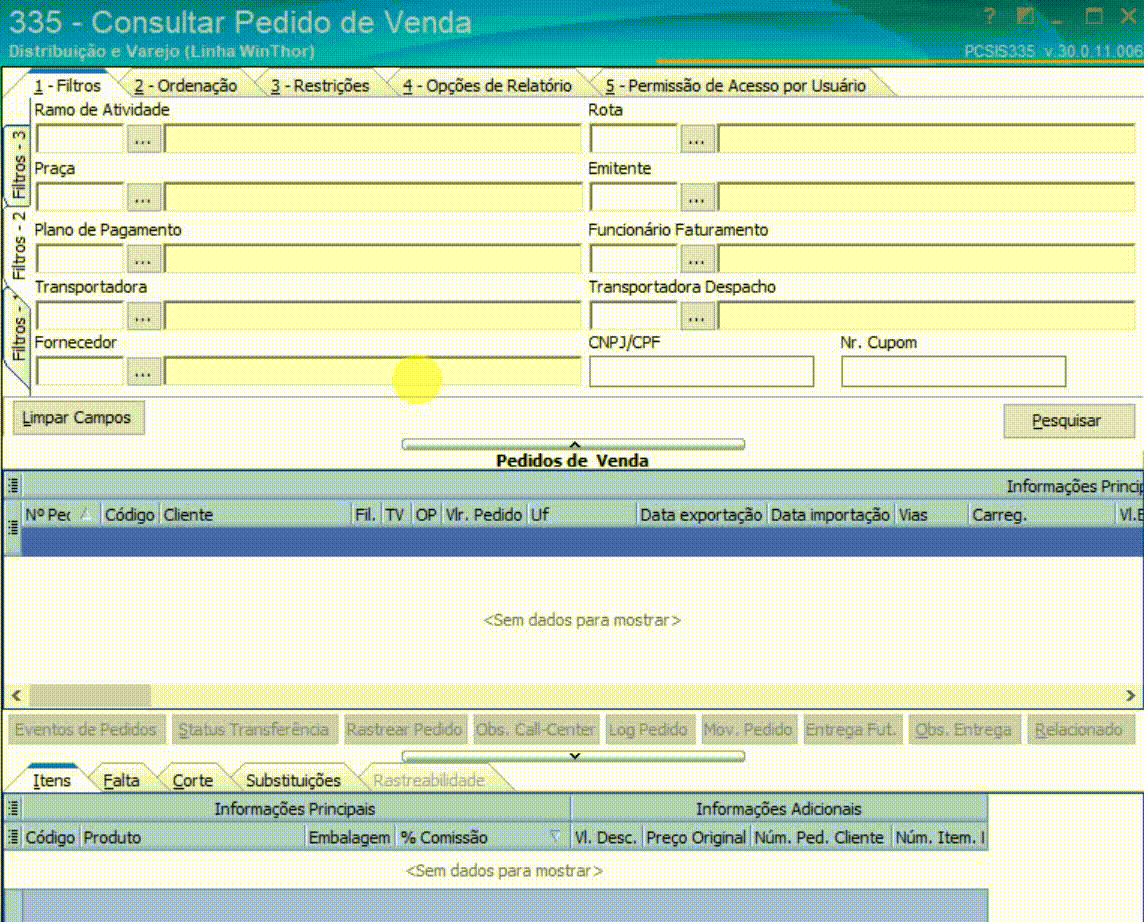This screenshot has width=1144, height=922.
Task: Open Praça lookup ellipsis button
Action: (x=143, y=197)
